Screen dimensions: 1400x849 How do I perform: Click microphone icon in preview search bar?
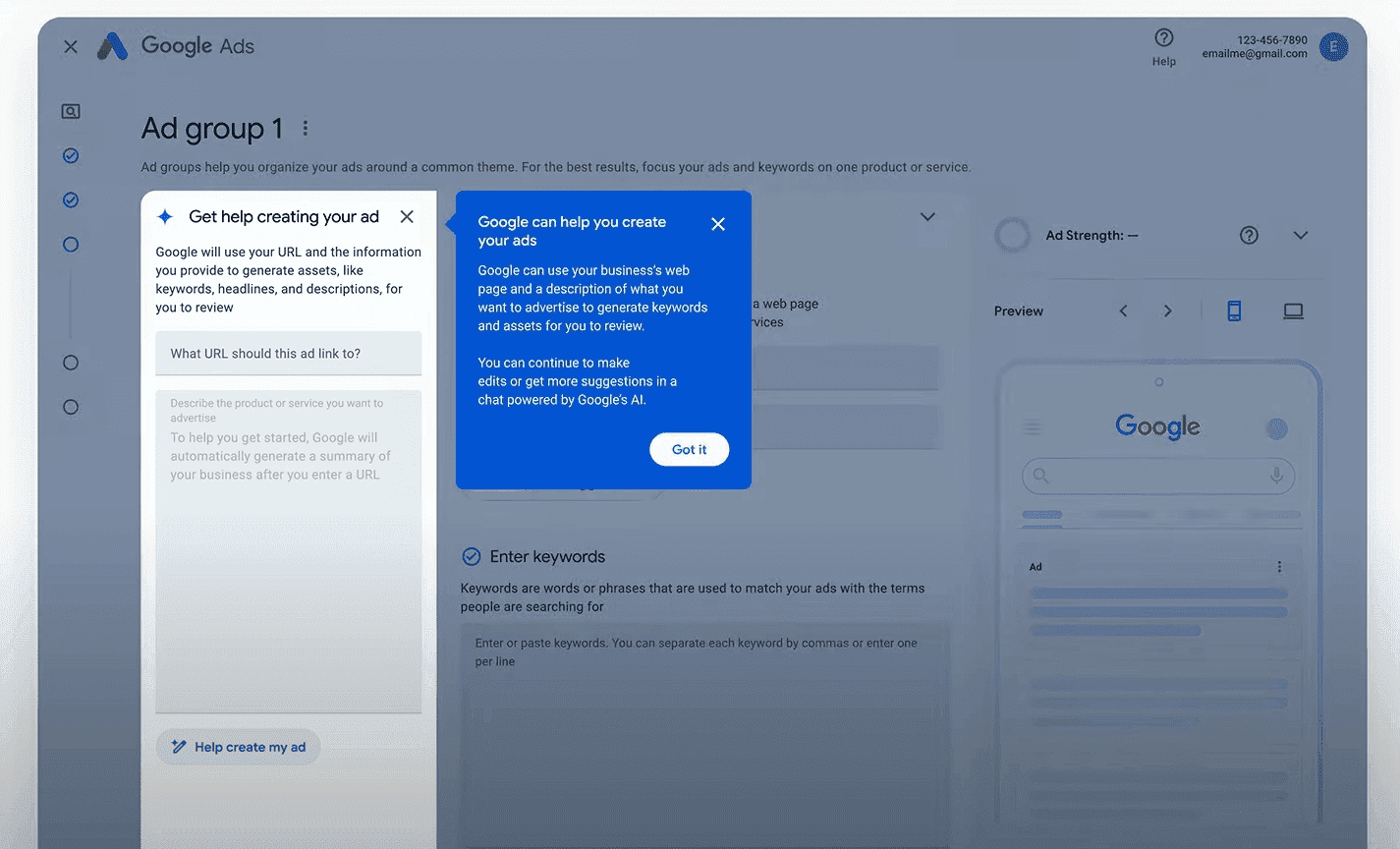1276,476
